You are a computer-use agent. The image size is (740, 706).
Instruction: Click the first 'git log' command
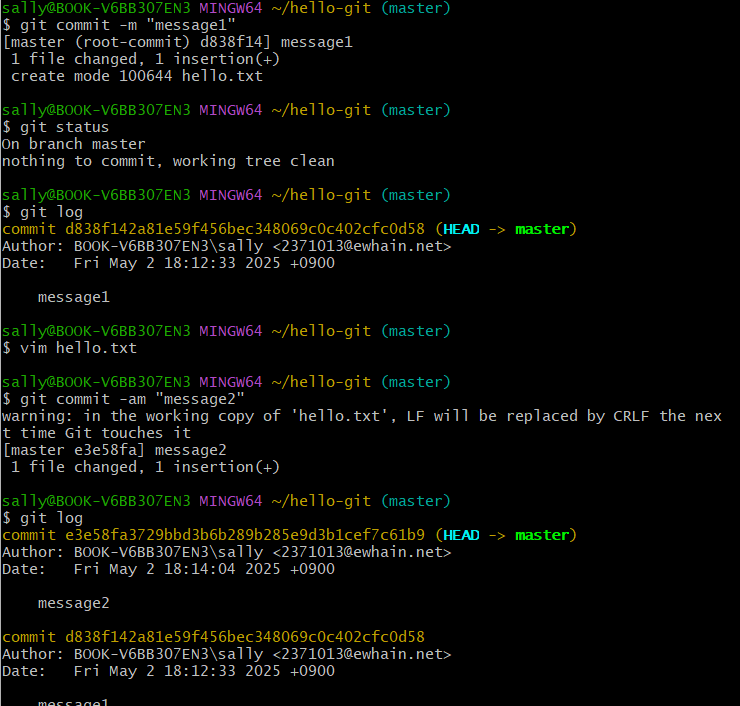[42, 212]
